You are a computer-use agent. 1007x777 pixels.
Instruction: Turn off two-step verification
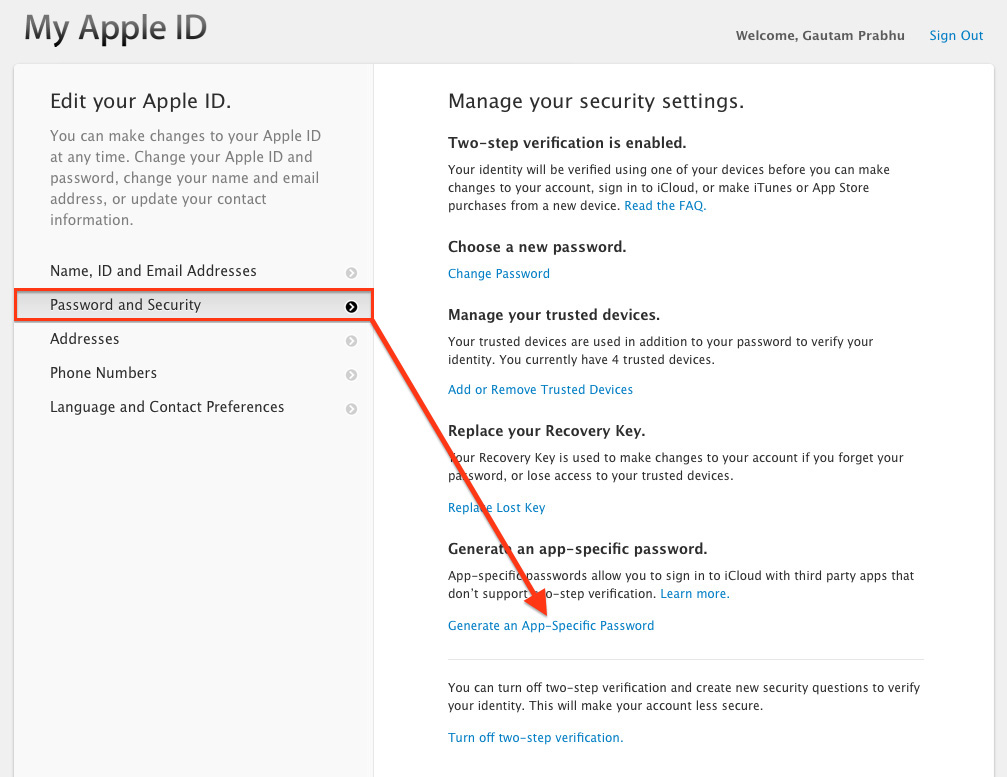pos(535,738)
